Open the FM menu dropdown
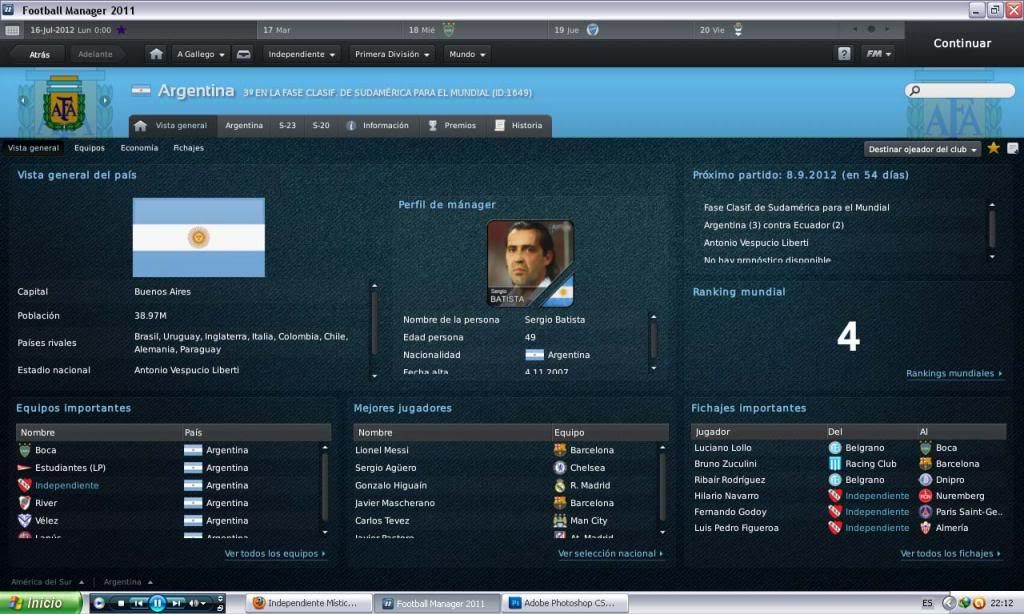This screenshot has height=614, width=1024. coord(878,54)
